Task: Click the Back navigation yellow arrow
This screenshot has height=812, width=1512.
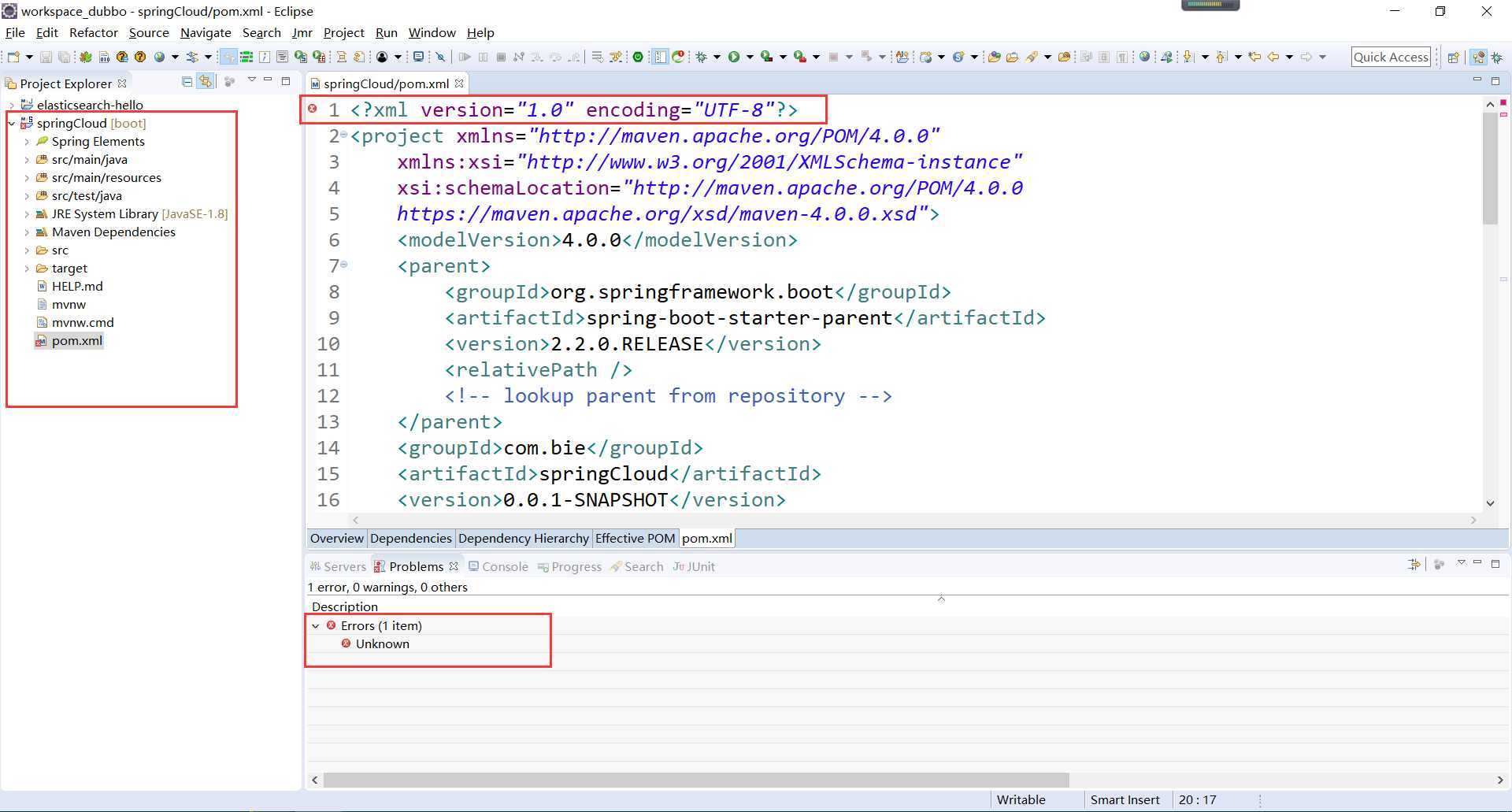Action: [x=1273, y=57]
